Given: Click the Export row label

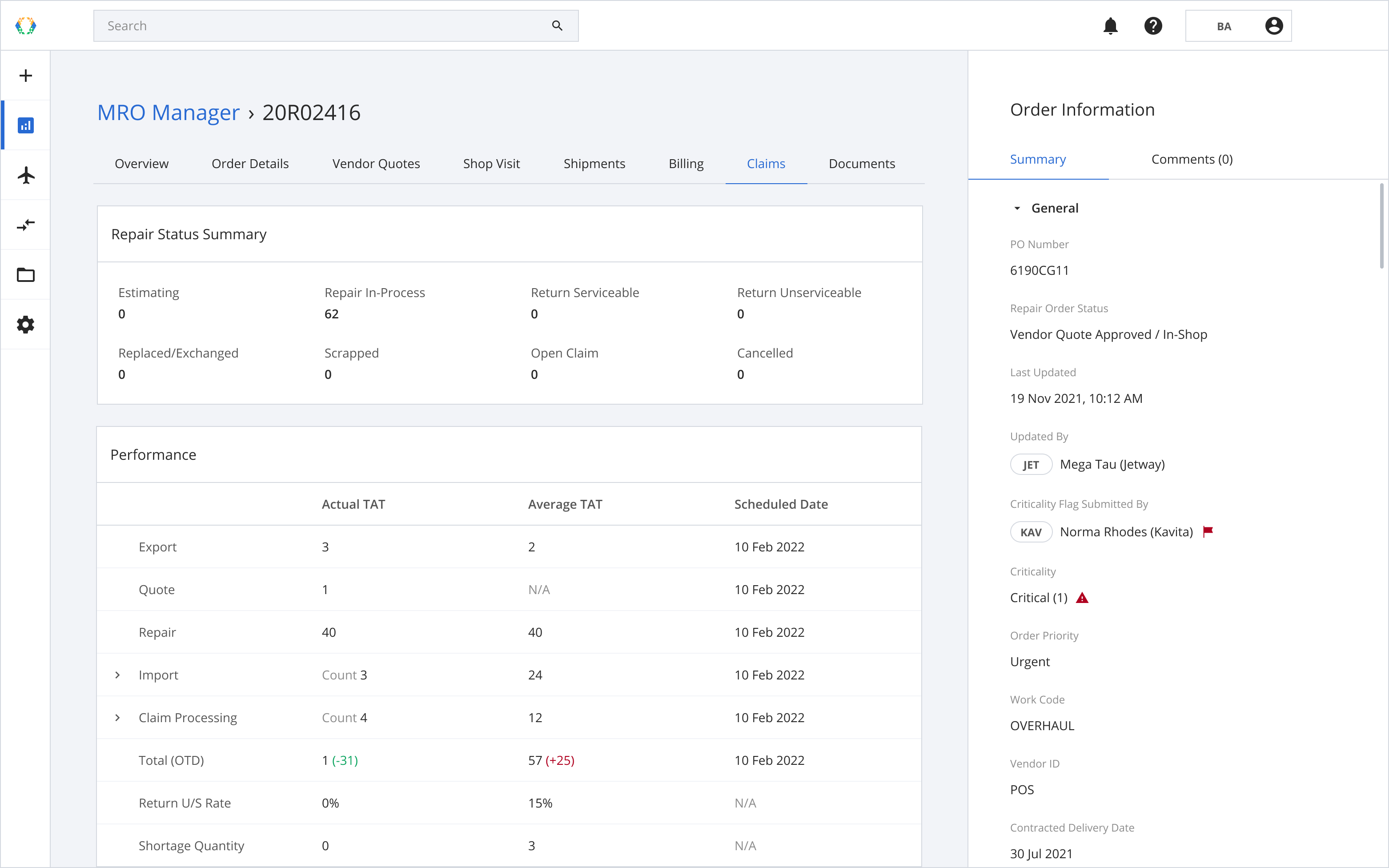Looking at the screenshot, I should click(157, 547).
